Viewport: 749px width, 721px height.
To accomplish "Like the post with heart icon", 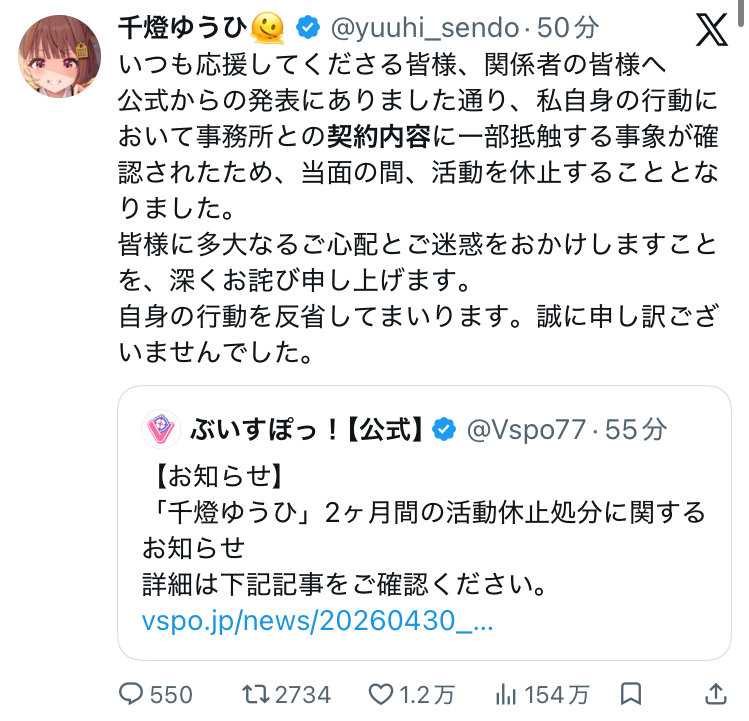I will click(x=379, y=694).
